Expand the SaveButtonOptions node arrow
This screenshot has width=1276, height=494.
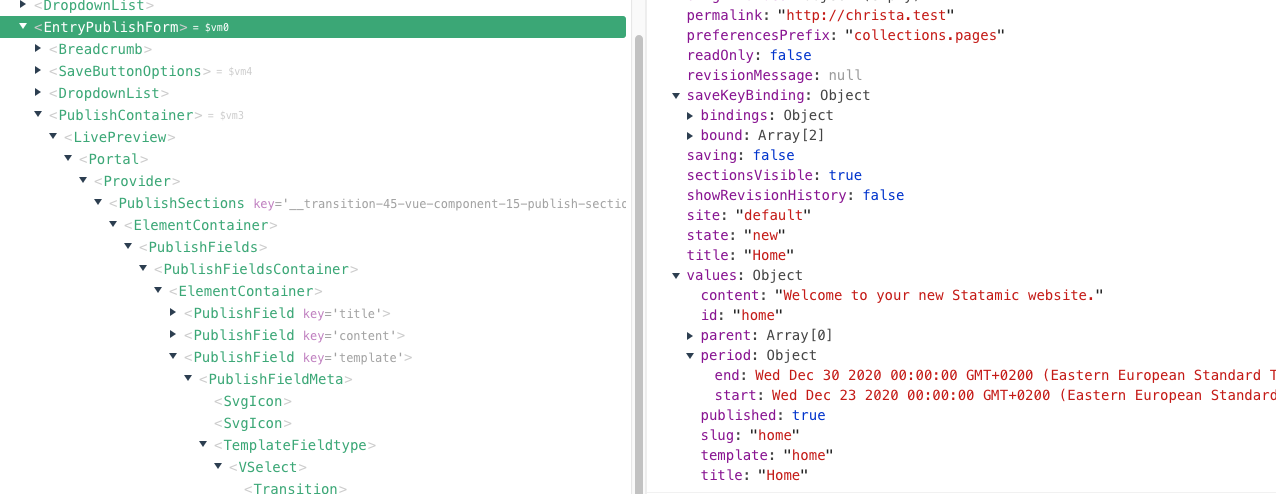[38, 71]
